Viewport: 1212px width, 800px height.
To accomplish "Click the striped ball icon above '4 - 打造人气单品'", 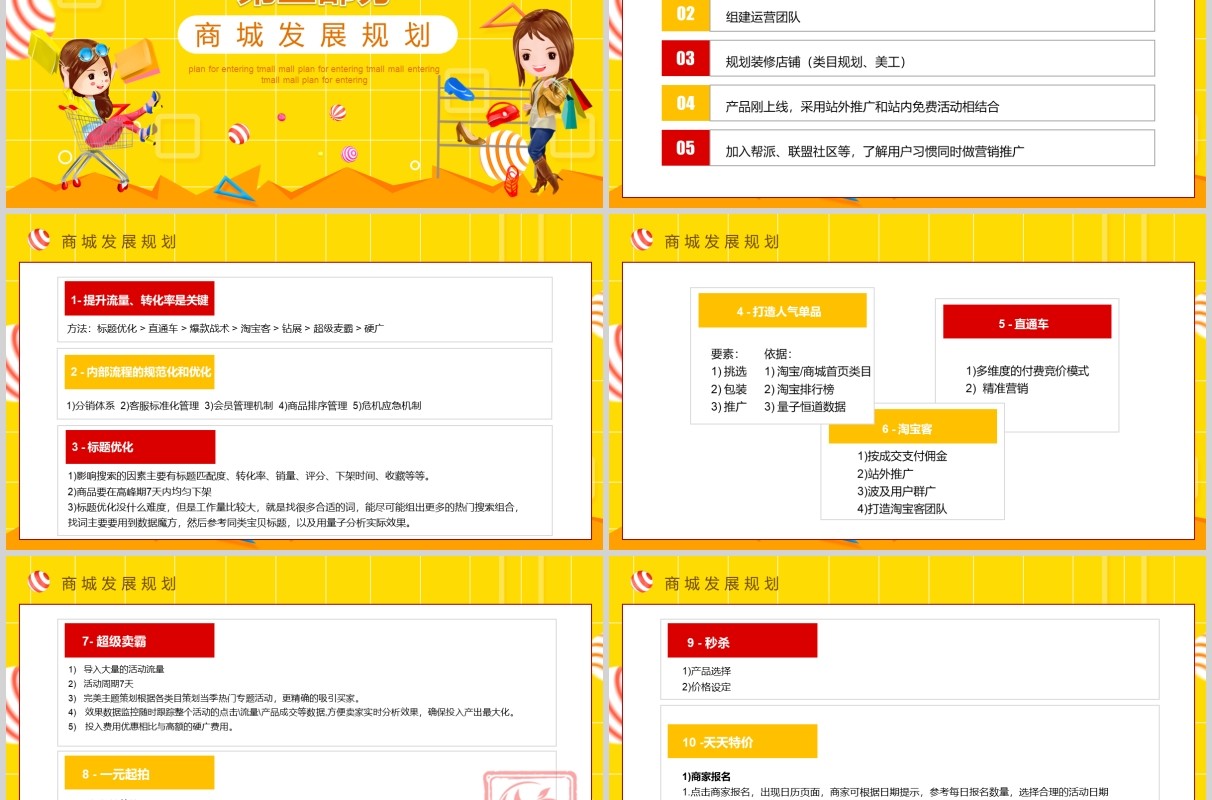I will [x=642, y=240].
